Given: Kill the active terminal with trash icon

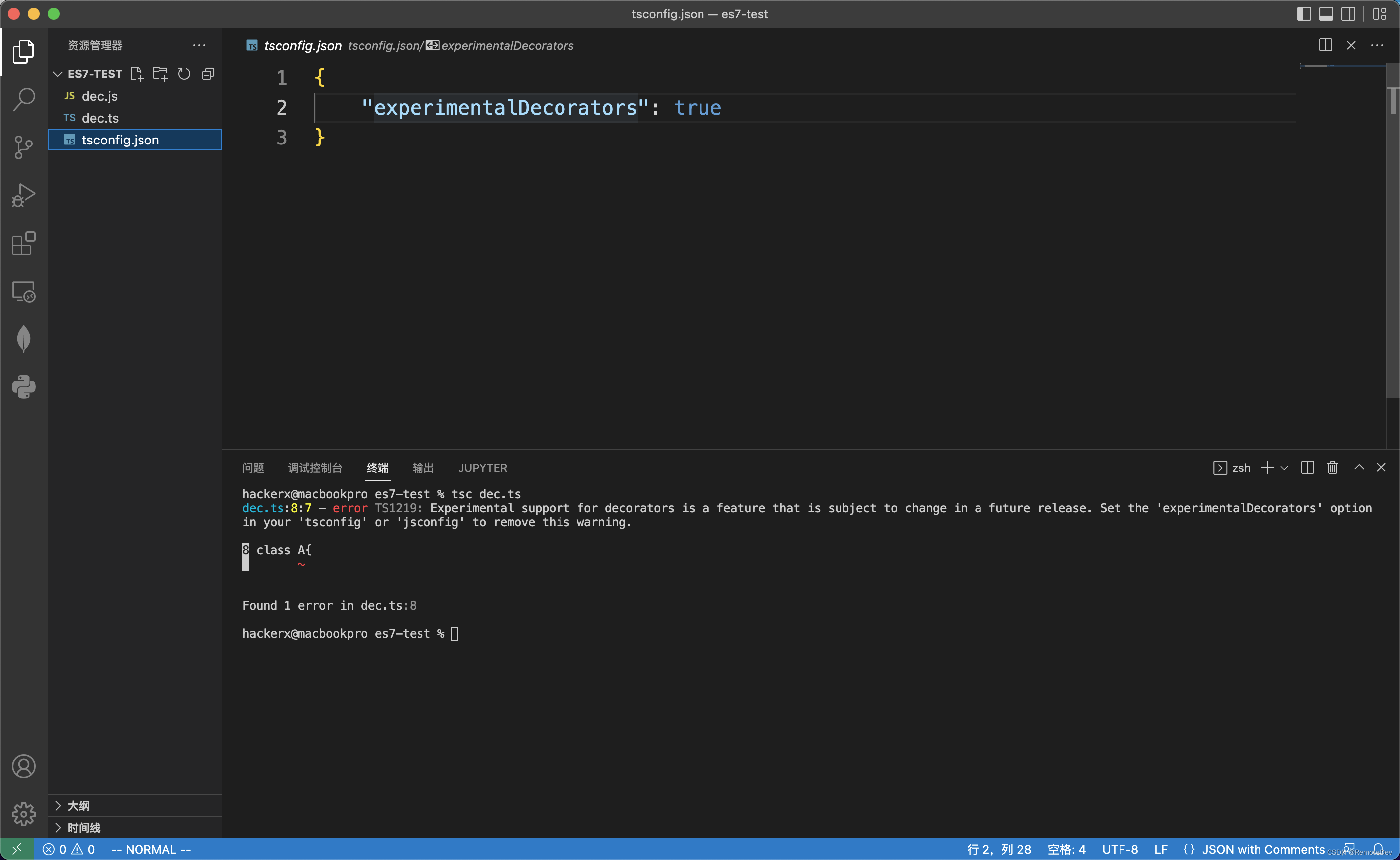Looking at the screenshot, I should point(1332,467).
